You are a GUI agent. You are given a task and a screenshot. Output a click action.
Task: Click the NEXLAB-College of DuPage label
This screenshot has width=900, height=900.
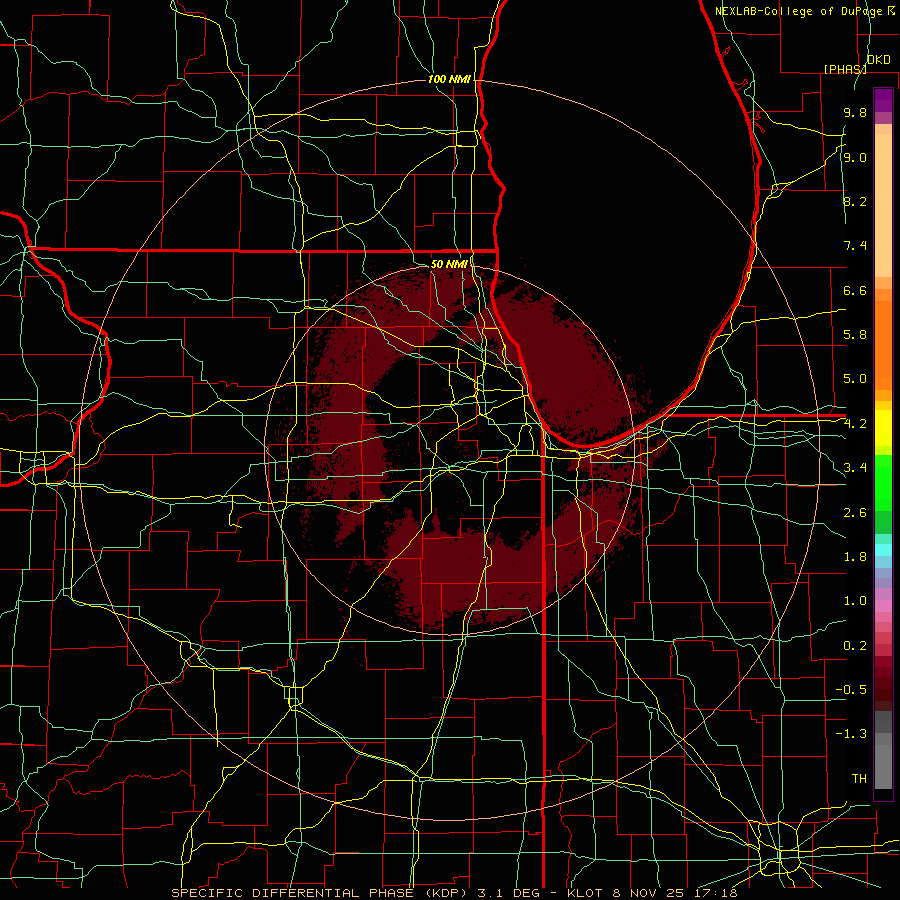click(x=800, y=11)
